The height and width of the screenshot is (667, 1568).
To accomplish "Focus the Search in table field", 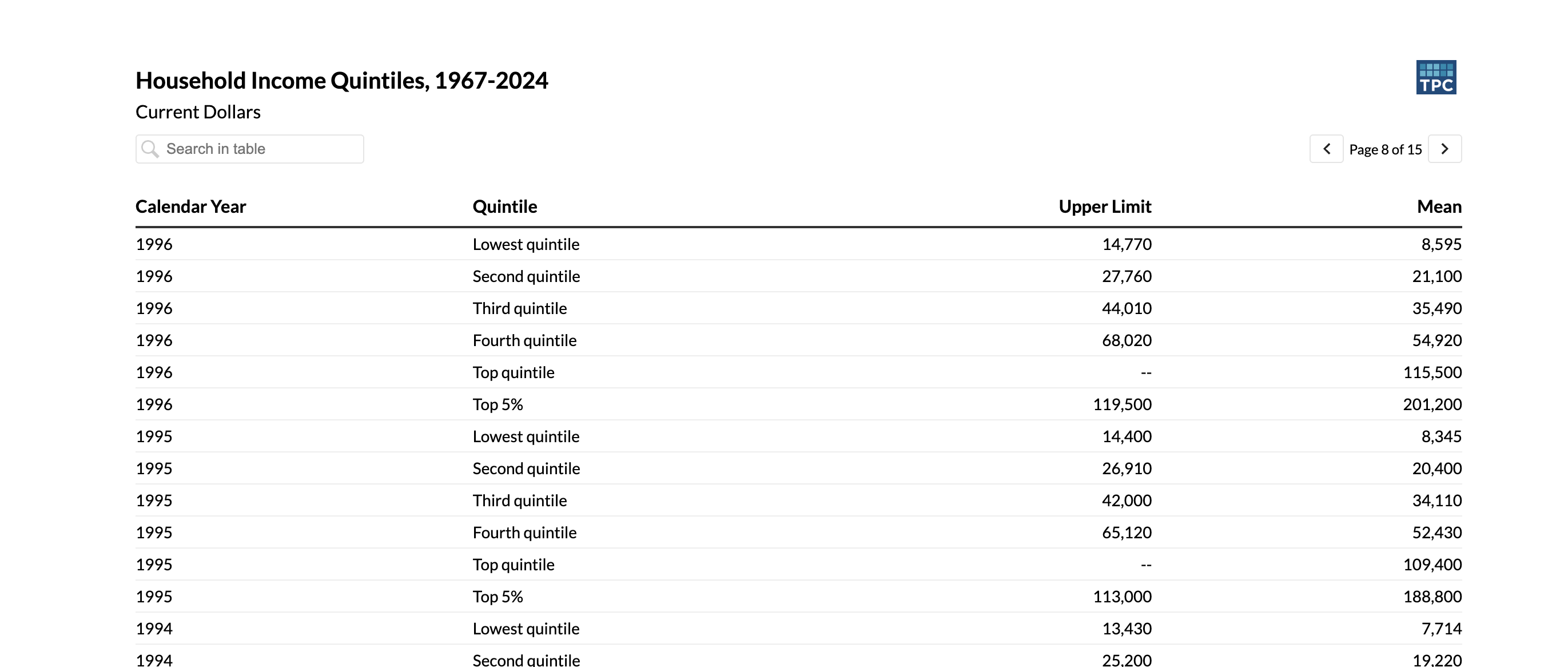I will point(249,149).
